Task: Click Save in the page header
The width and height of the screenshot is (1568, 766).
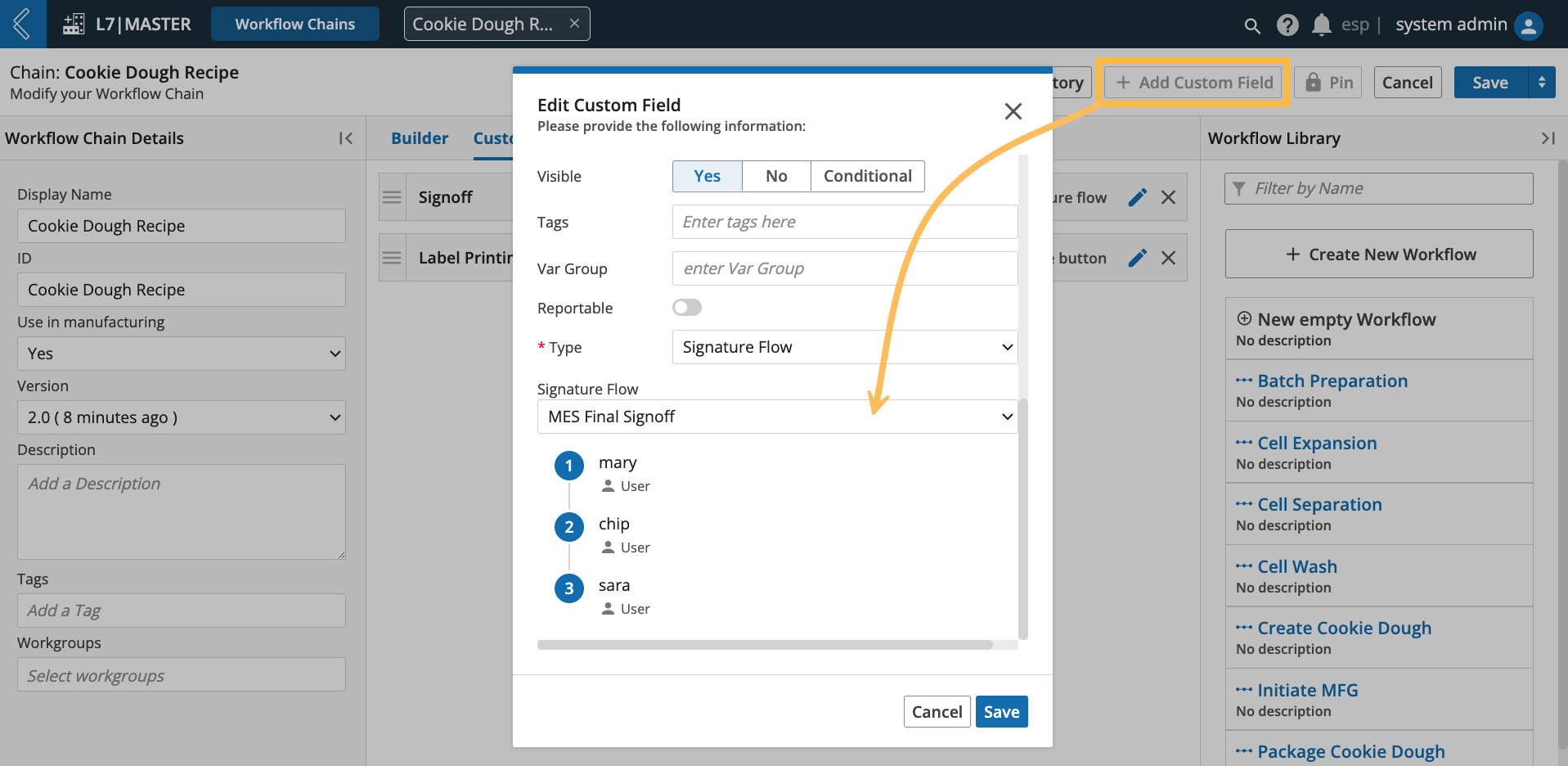Action: (1490, 83)
